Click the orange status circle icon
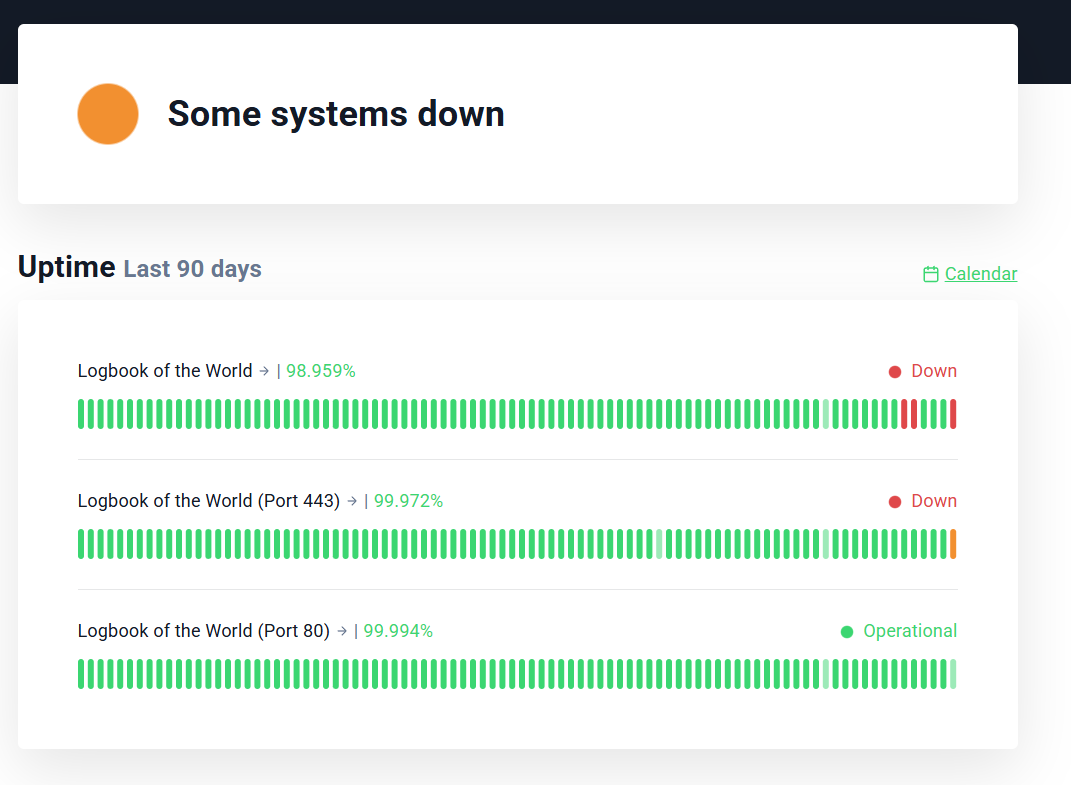The height and width of the screenshot is (785, 1071). click(108, 114)
